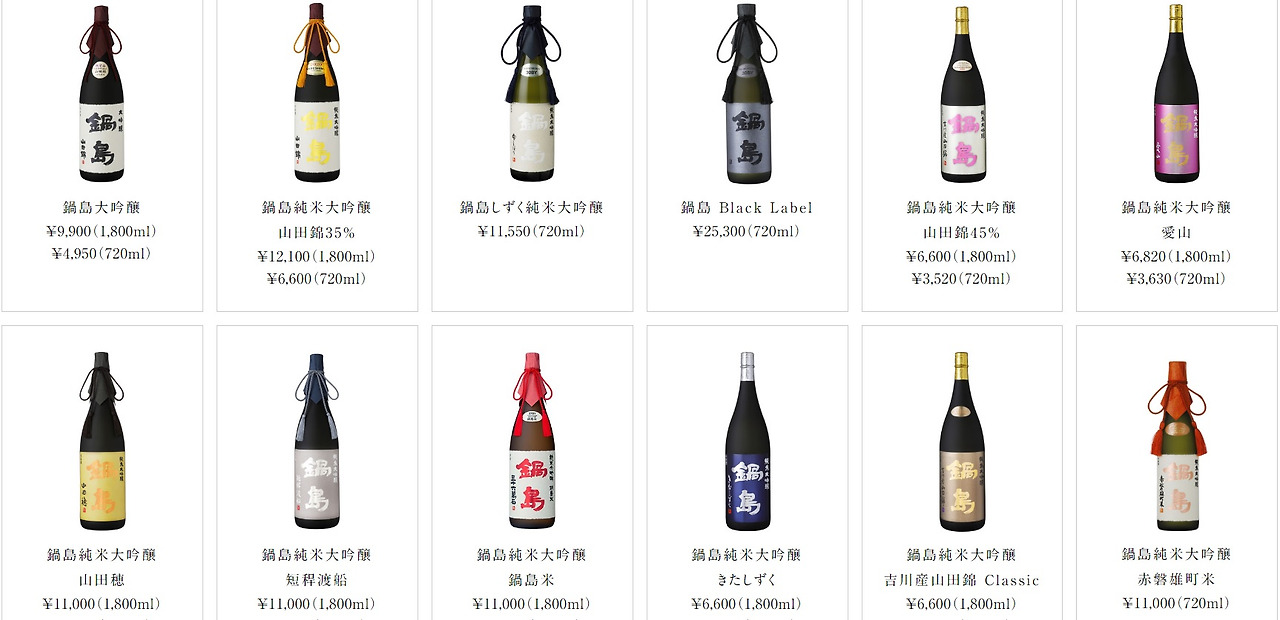
Task: View the 吉川産山田錦 Classic bottle image
Action: click(962, 440)
